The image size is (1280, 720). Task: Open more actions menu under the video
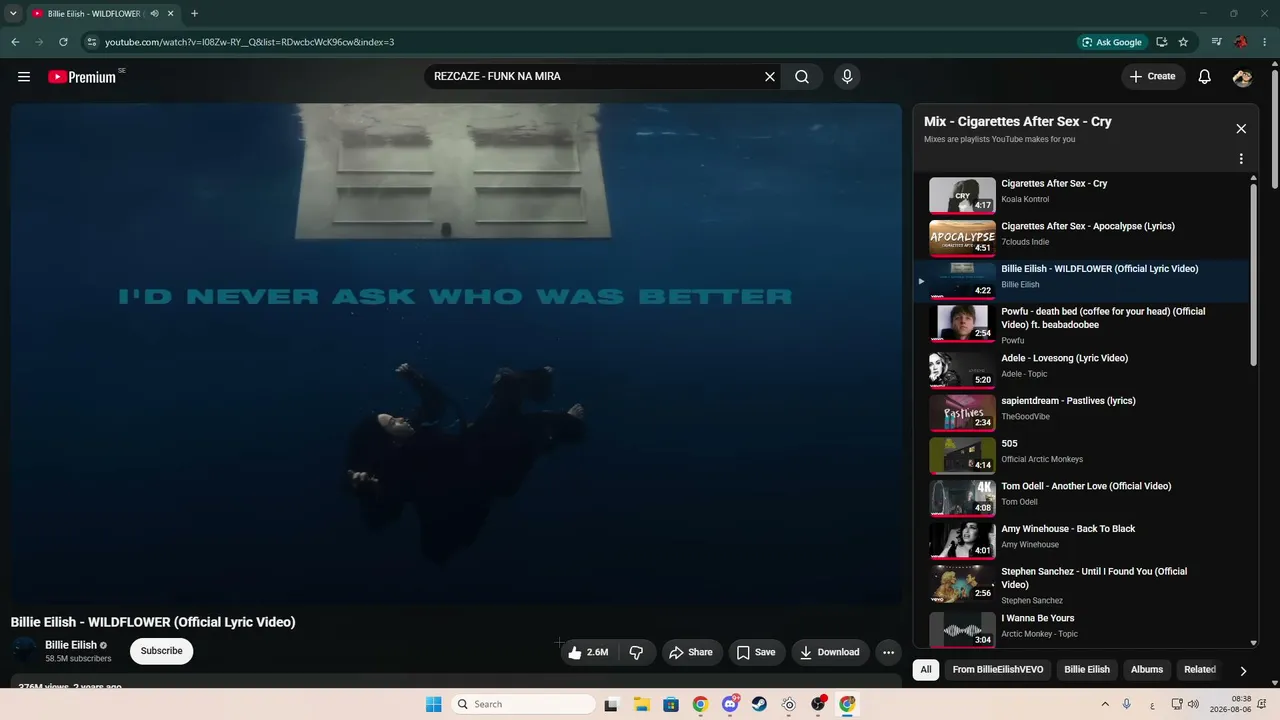(888, 652)
